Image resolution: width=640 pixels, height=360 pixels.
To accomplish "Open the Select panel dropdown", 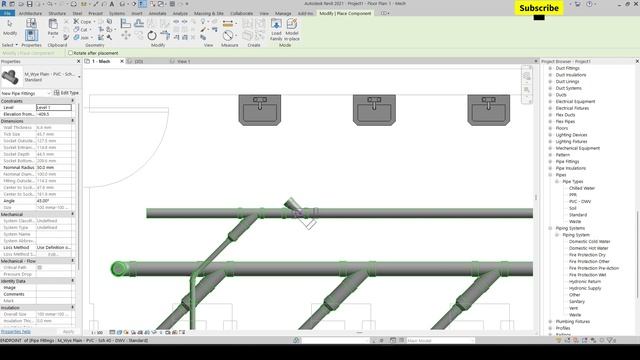I will [x=10, y=45].
